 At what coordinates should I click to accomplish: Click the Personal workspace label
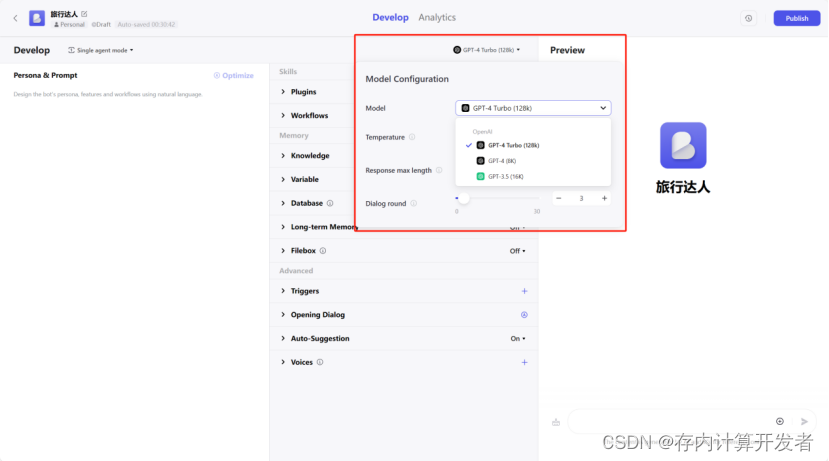(x=69, y=24)
